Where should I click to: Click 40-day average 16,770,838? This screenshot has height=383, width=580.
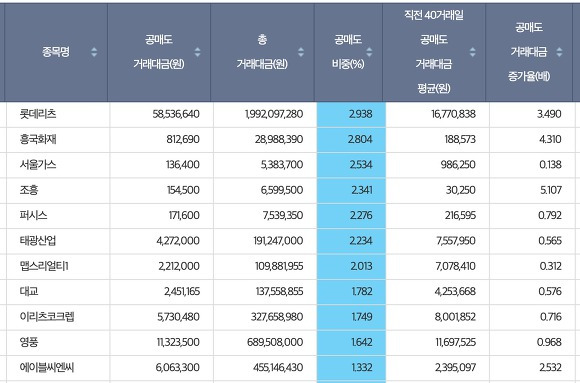pyautogui.click(x=453, y=114)
